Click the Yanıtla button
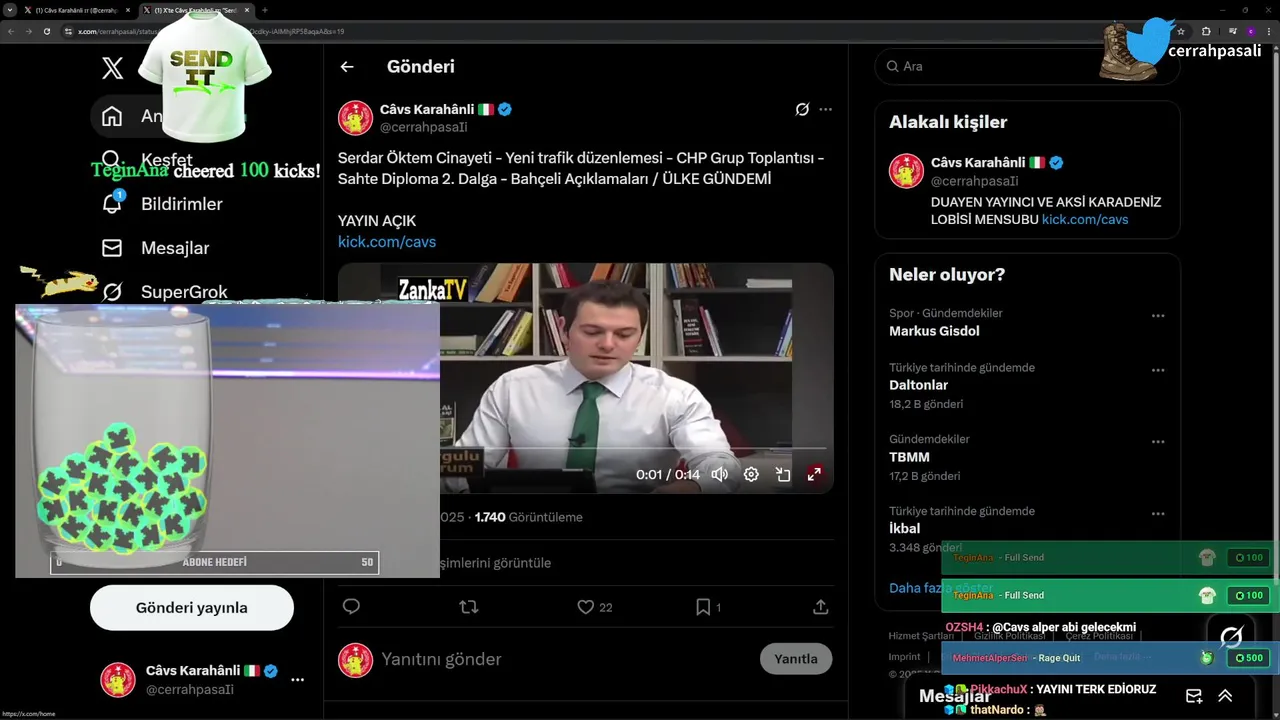Image resolution: width=1280 pixels, height=720 pixels. tap(796, 659)
